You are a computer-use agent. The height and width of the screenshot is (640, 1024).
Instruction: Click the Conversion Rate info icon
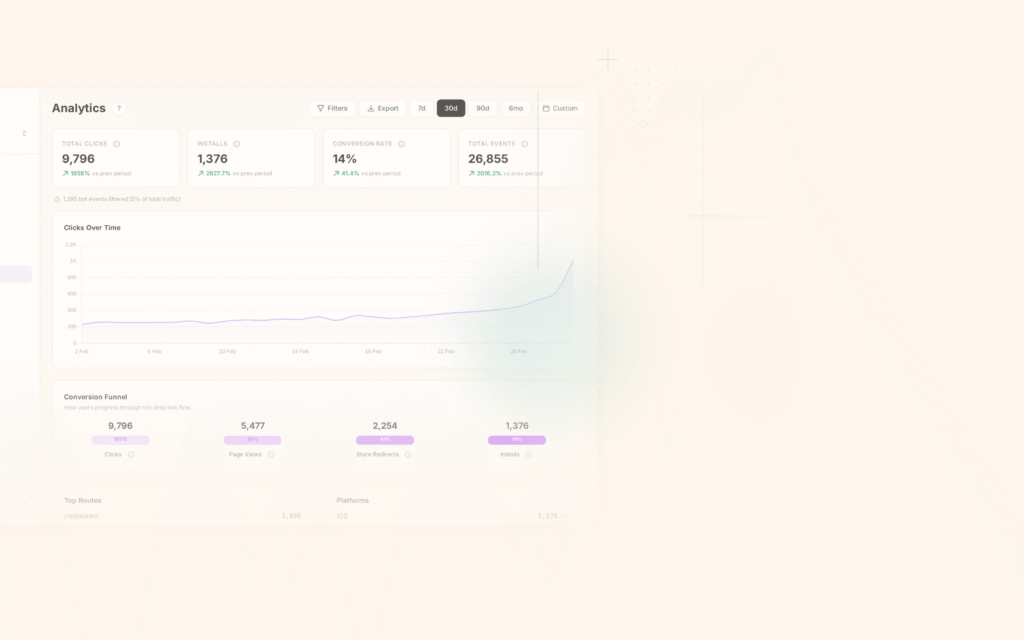(x=400, y=143)
